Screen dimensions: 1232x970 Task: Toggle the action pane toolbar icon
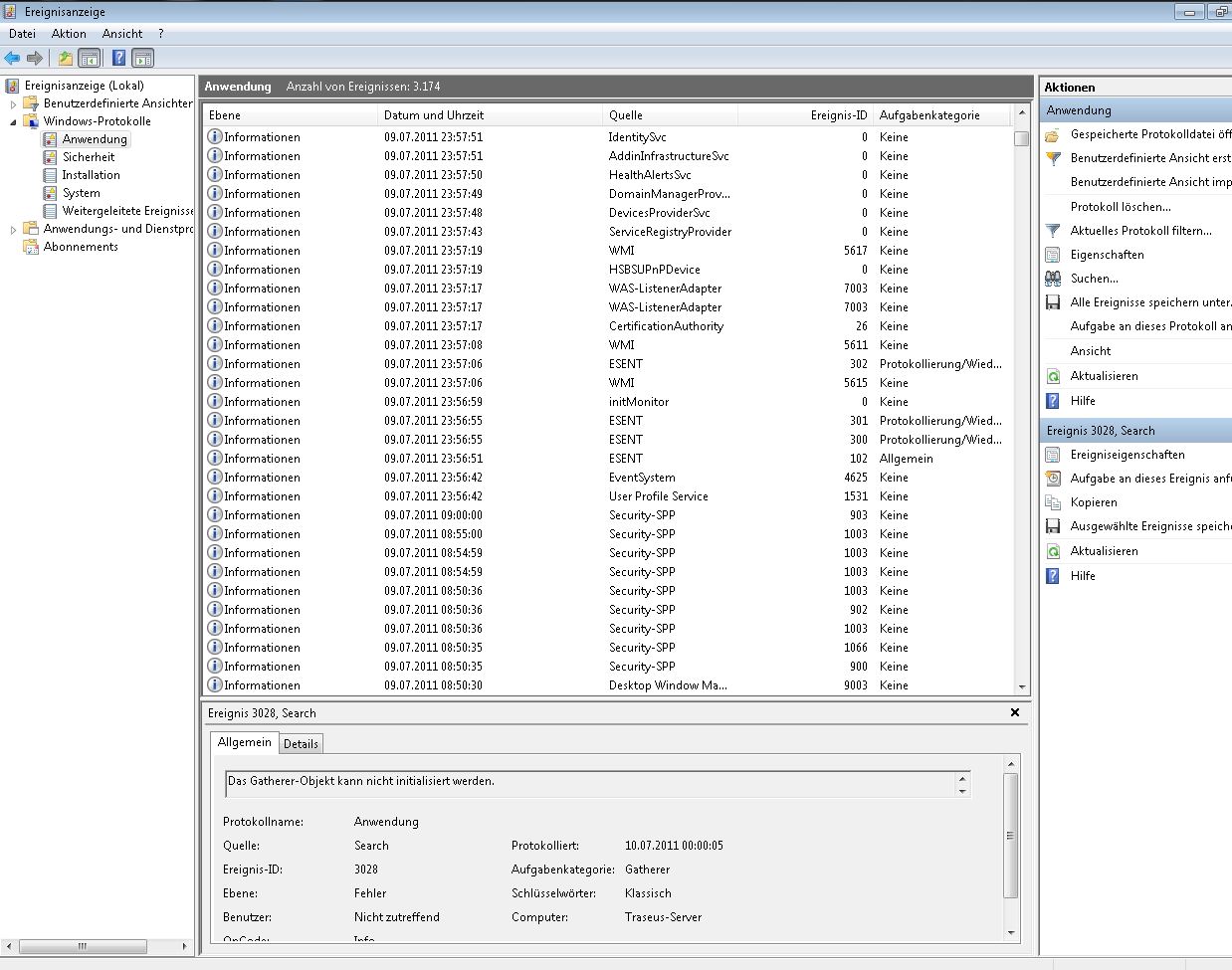pyautogui.click(x=142, y=59)
